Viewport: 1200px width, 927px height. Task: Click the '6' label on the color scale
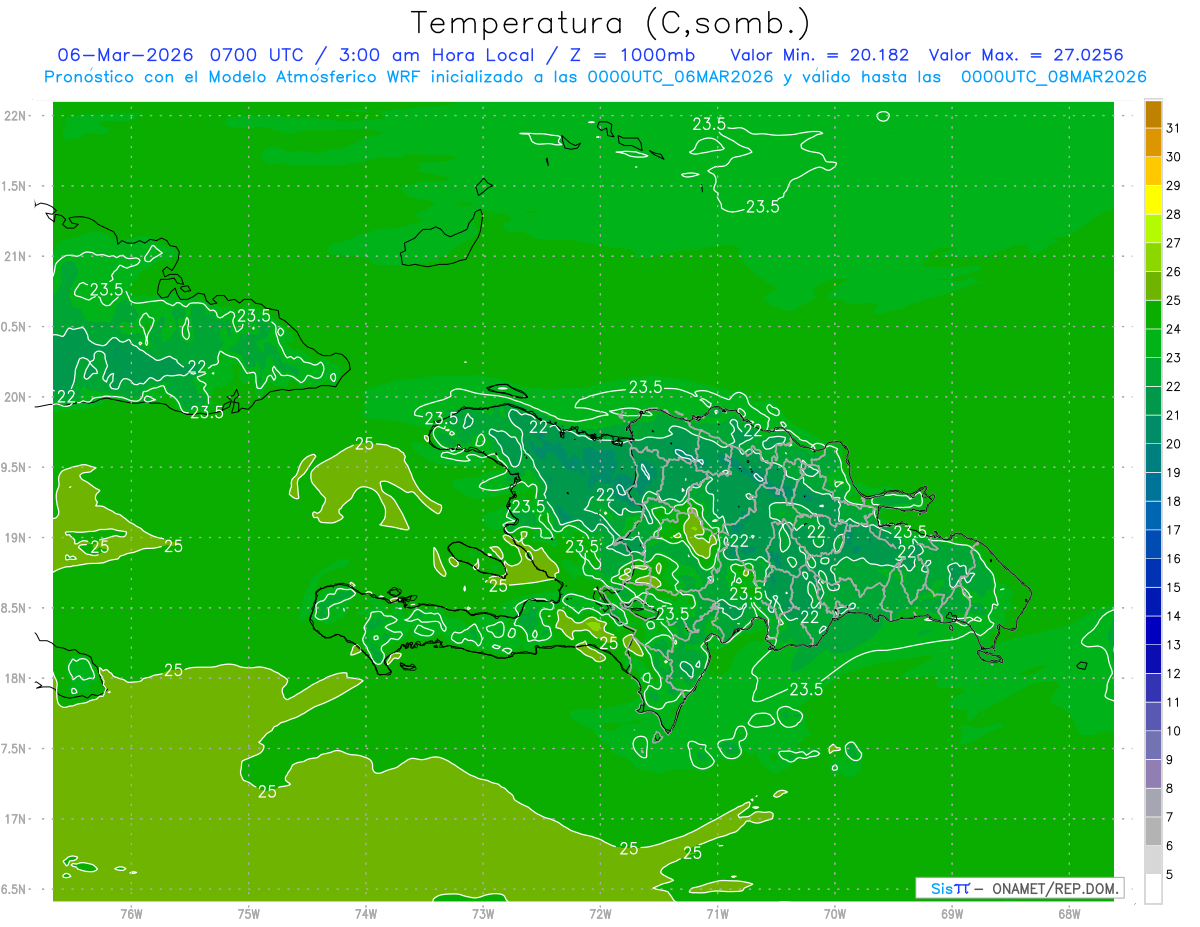[x=1169, y=846]
